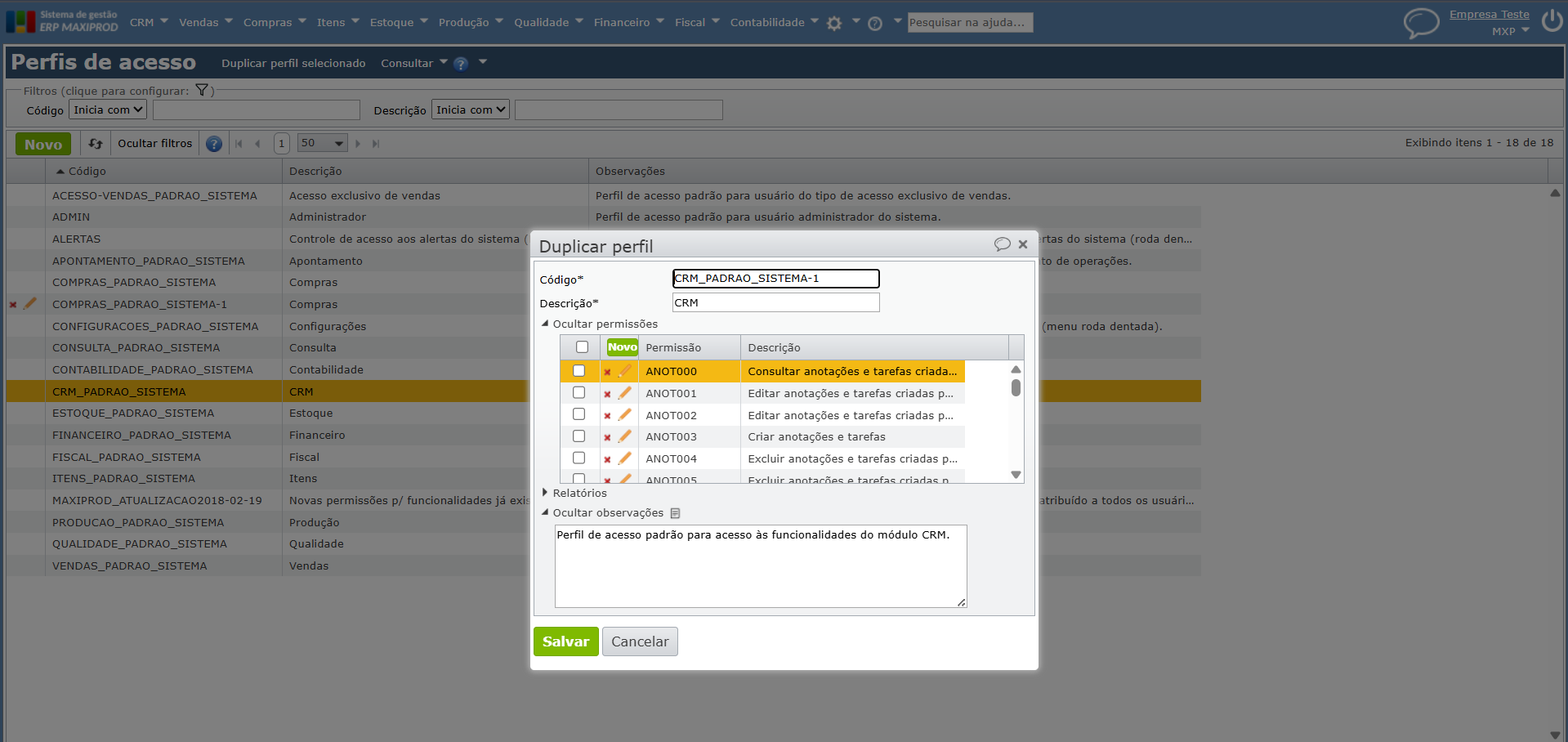Focus the Descrição field in Duplicar perfil

(x=775, y=302)
